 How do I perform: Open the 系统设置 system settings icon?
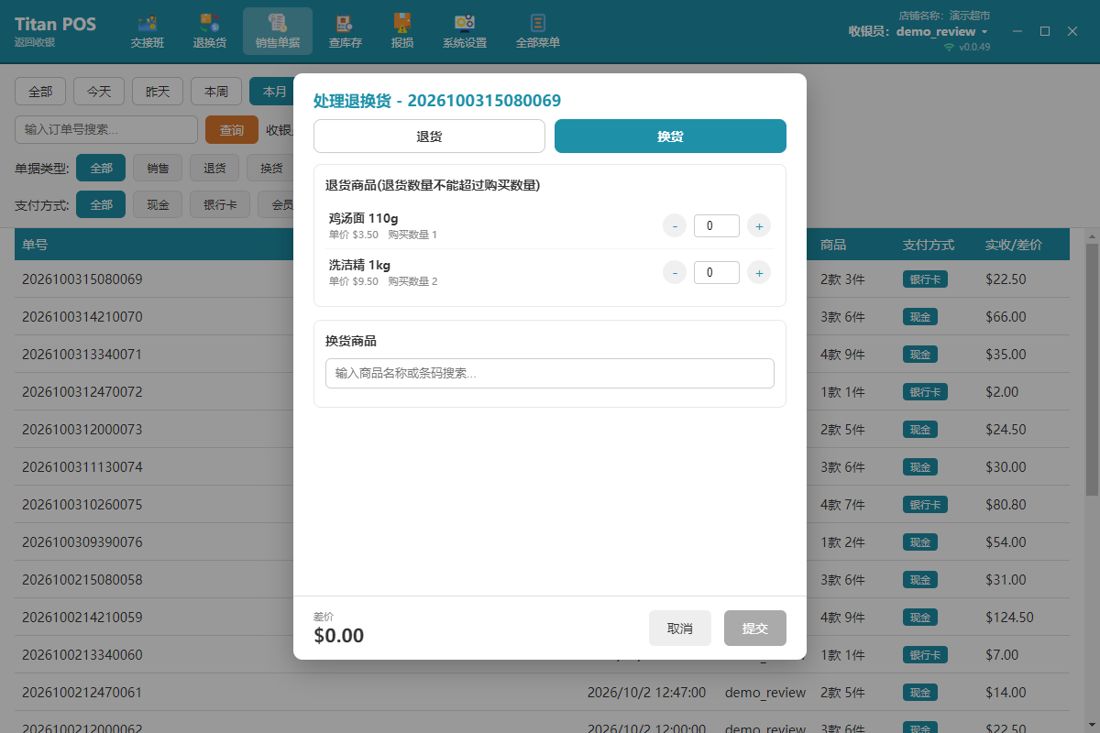[x=464, y=32]
